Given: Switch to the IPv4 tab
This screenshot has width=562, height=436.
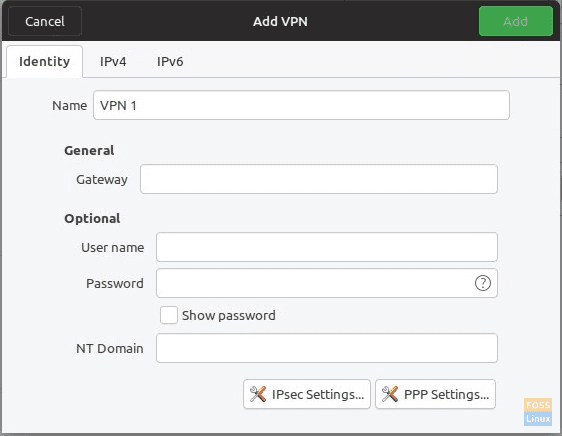Looking at the screenshot, I should point(113,62).
